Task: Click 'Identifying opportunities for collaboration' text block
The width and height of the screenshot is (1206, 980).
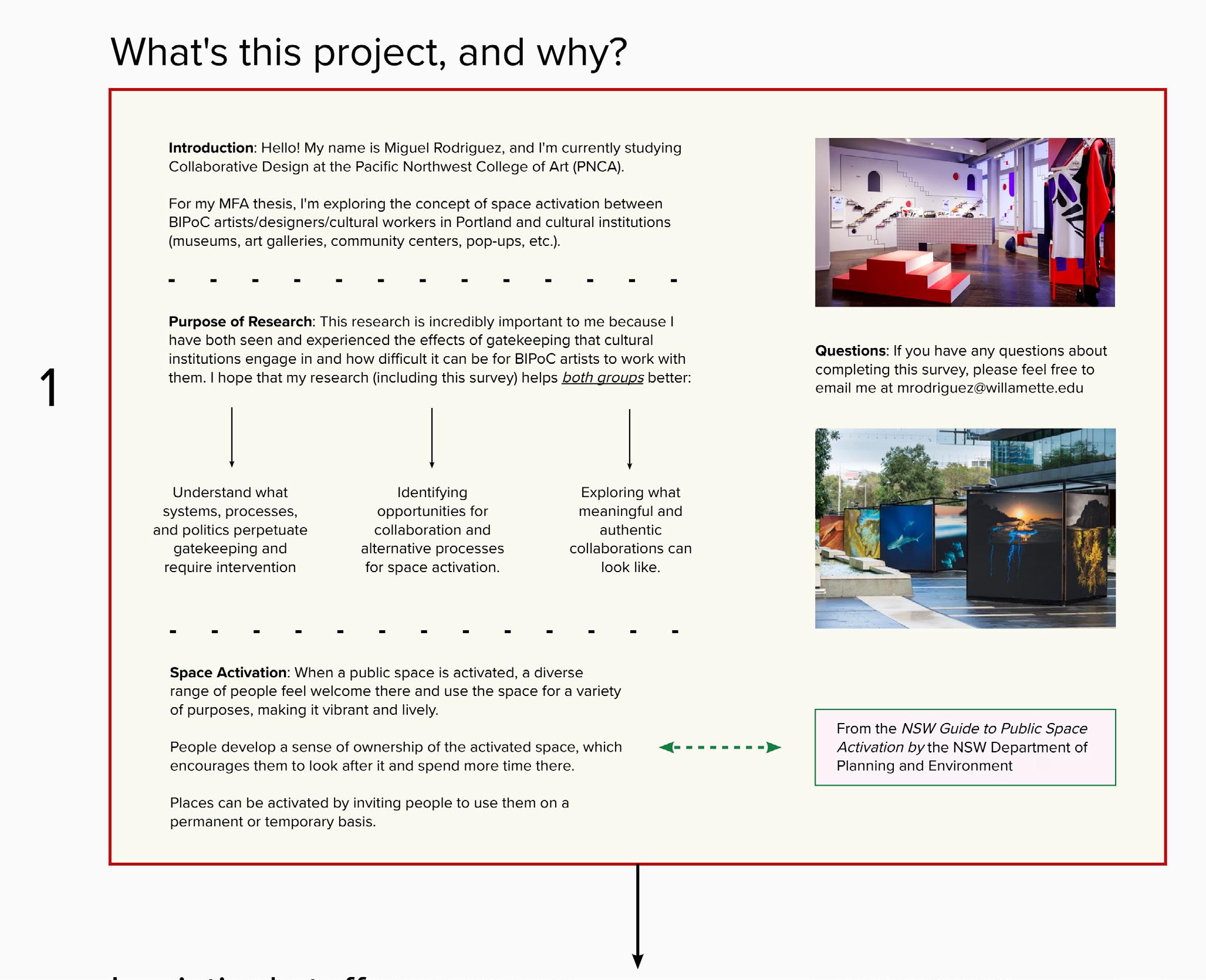Action: 432,529
